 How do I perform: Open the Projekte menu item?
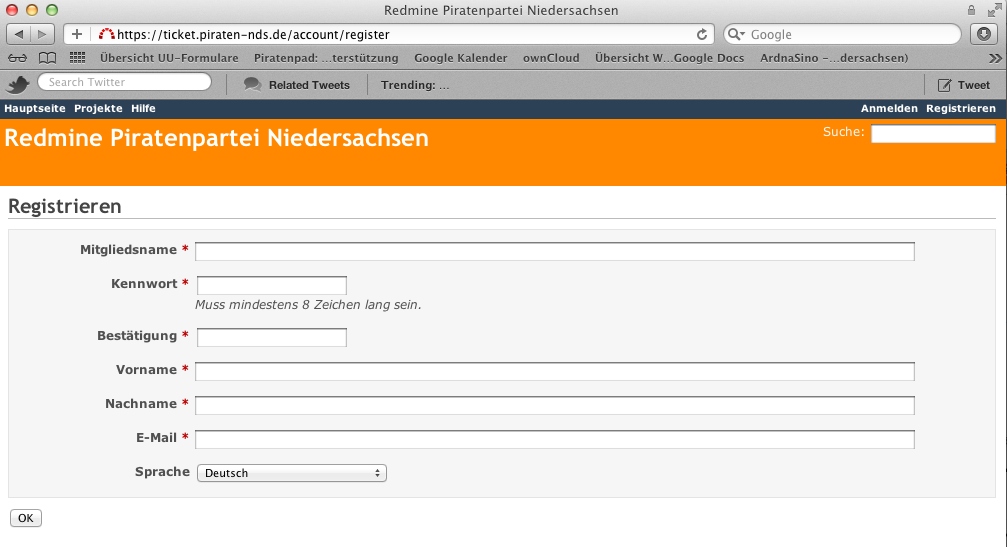98,108
